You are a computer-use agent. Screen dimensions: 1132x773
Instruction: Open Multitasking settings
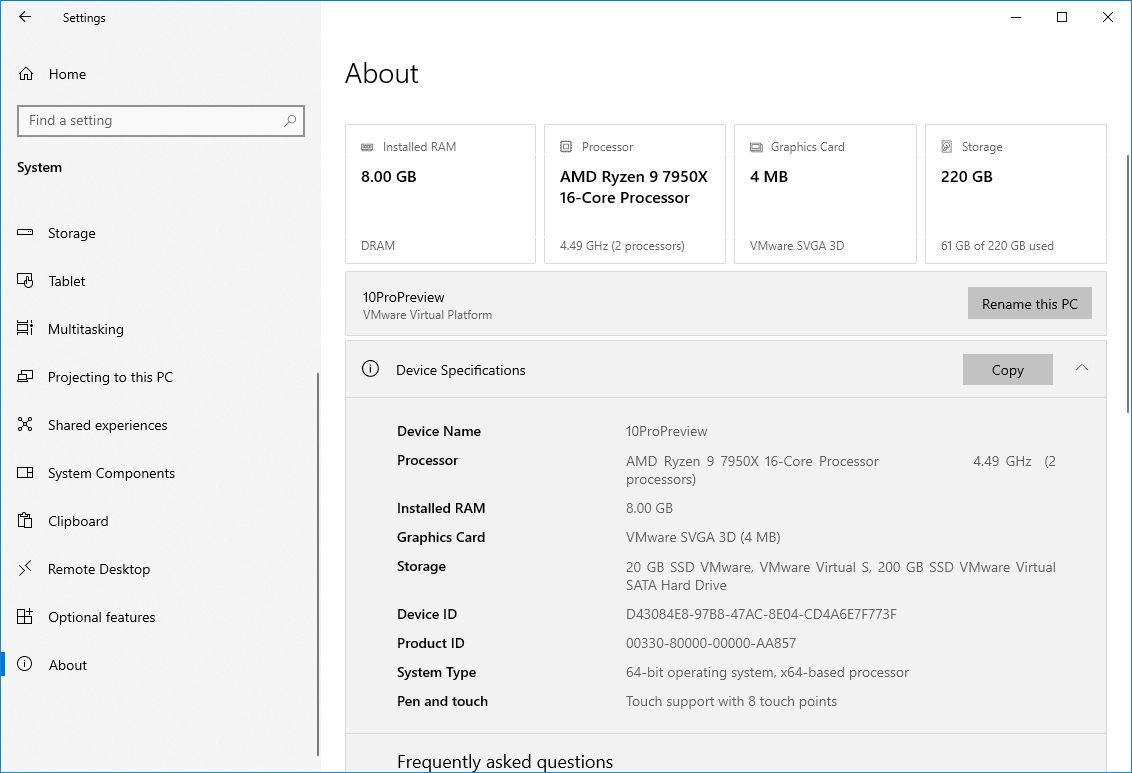[159, 329]
